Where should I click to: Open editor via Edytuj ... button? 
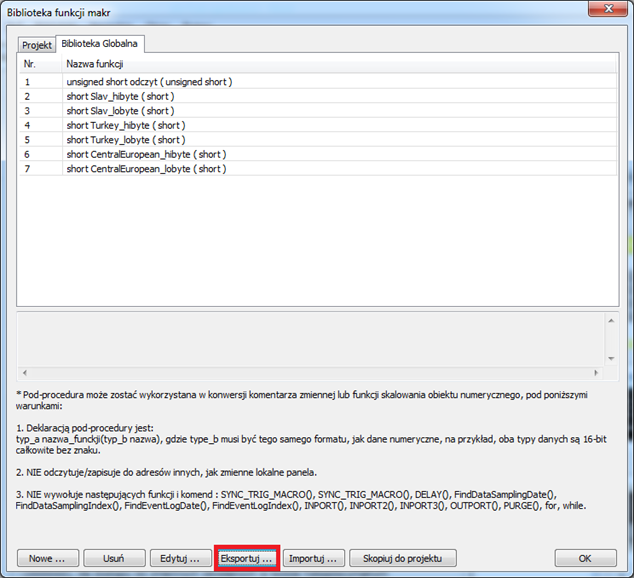coord(180,558)
